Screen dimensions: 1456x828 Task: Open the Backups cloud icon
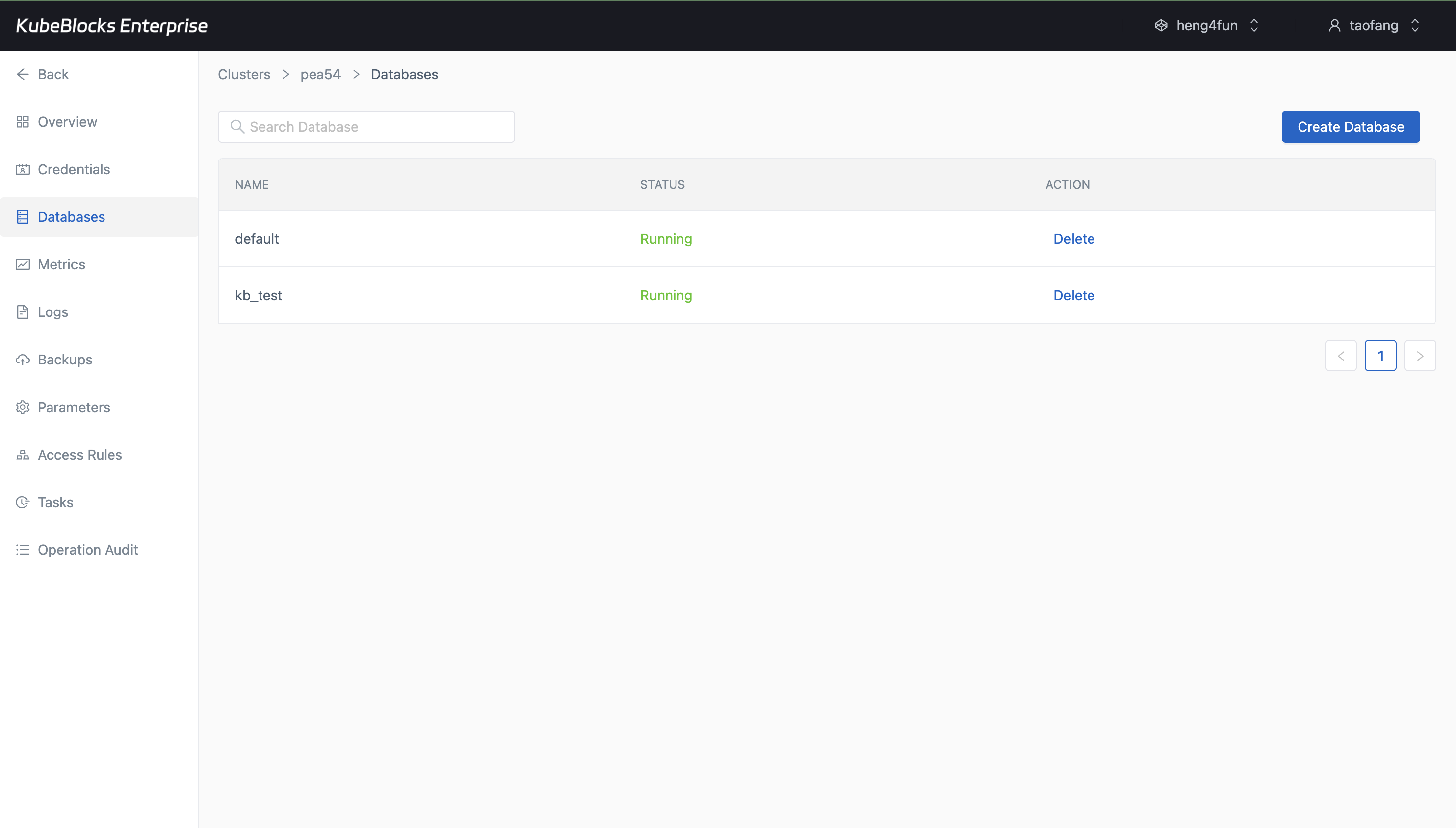click(23, 360)
